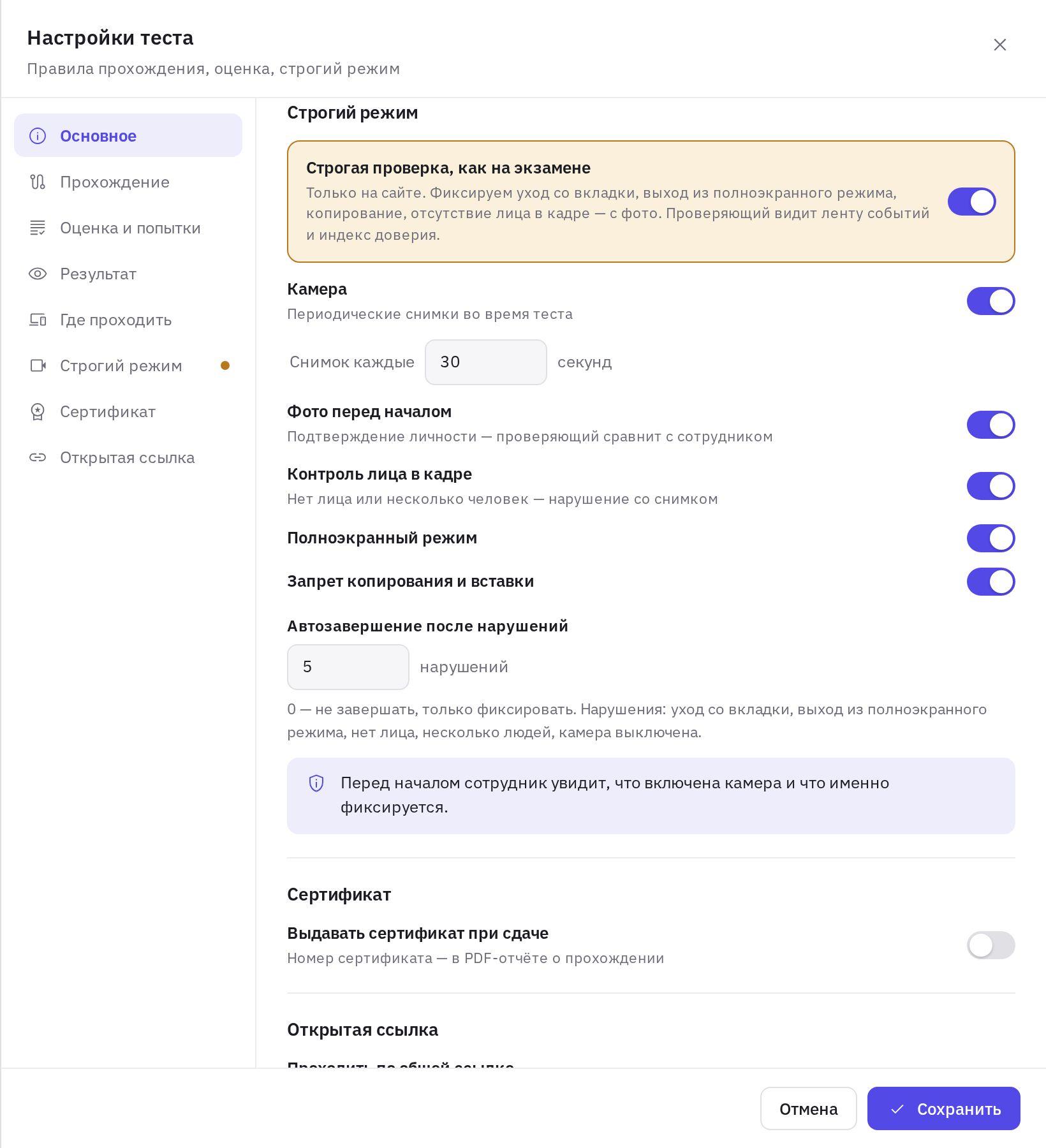The image size is (1046, 1148).
Task: Click the info icon beside Основное
Action: [x=38, y=136]
